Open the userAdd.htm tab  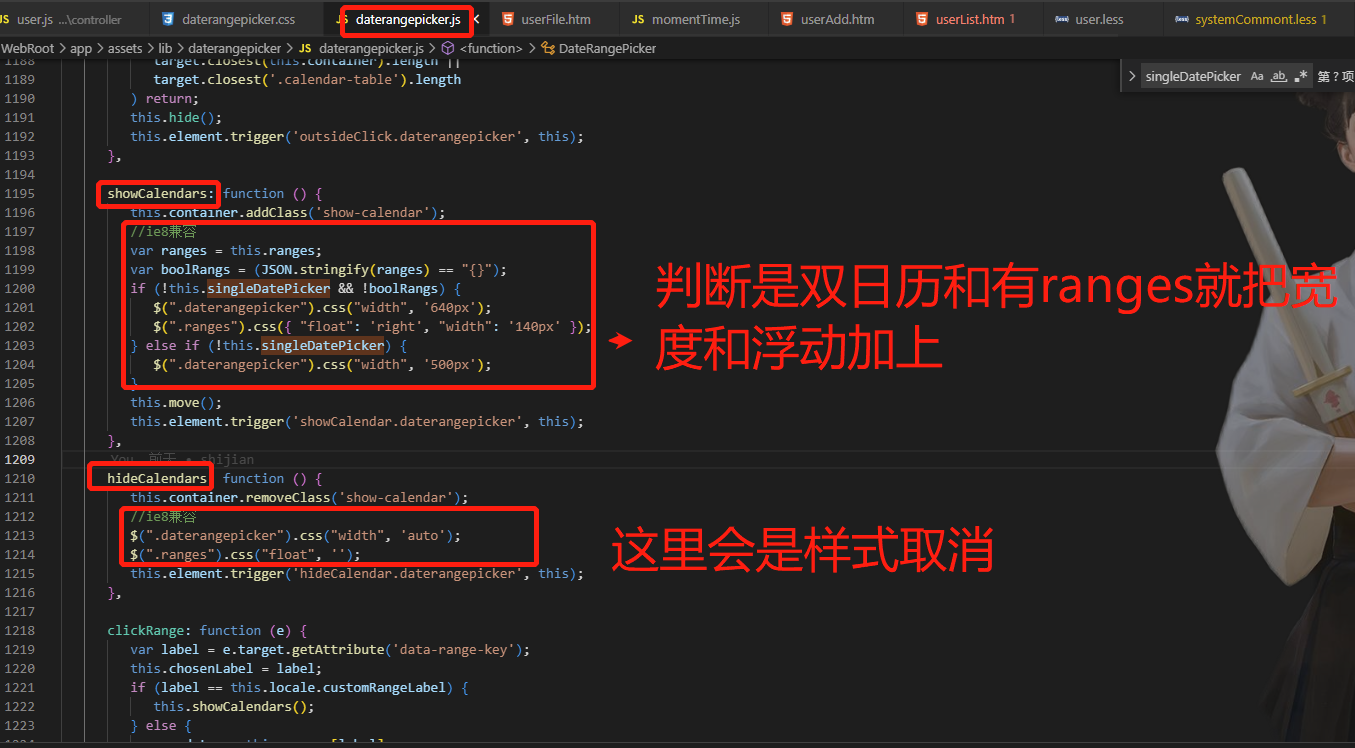click(835, 19)
